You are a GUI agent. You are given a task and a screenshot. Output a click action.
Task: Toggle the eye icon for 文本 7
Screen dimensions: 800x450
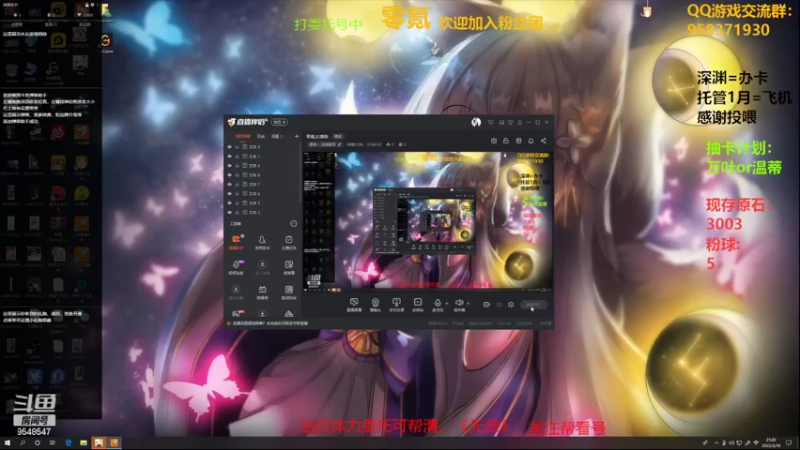click(x=230, y=184)
